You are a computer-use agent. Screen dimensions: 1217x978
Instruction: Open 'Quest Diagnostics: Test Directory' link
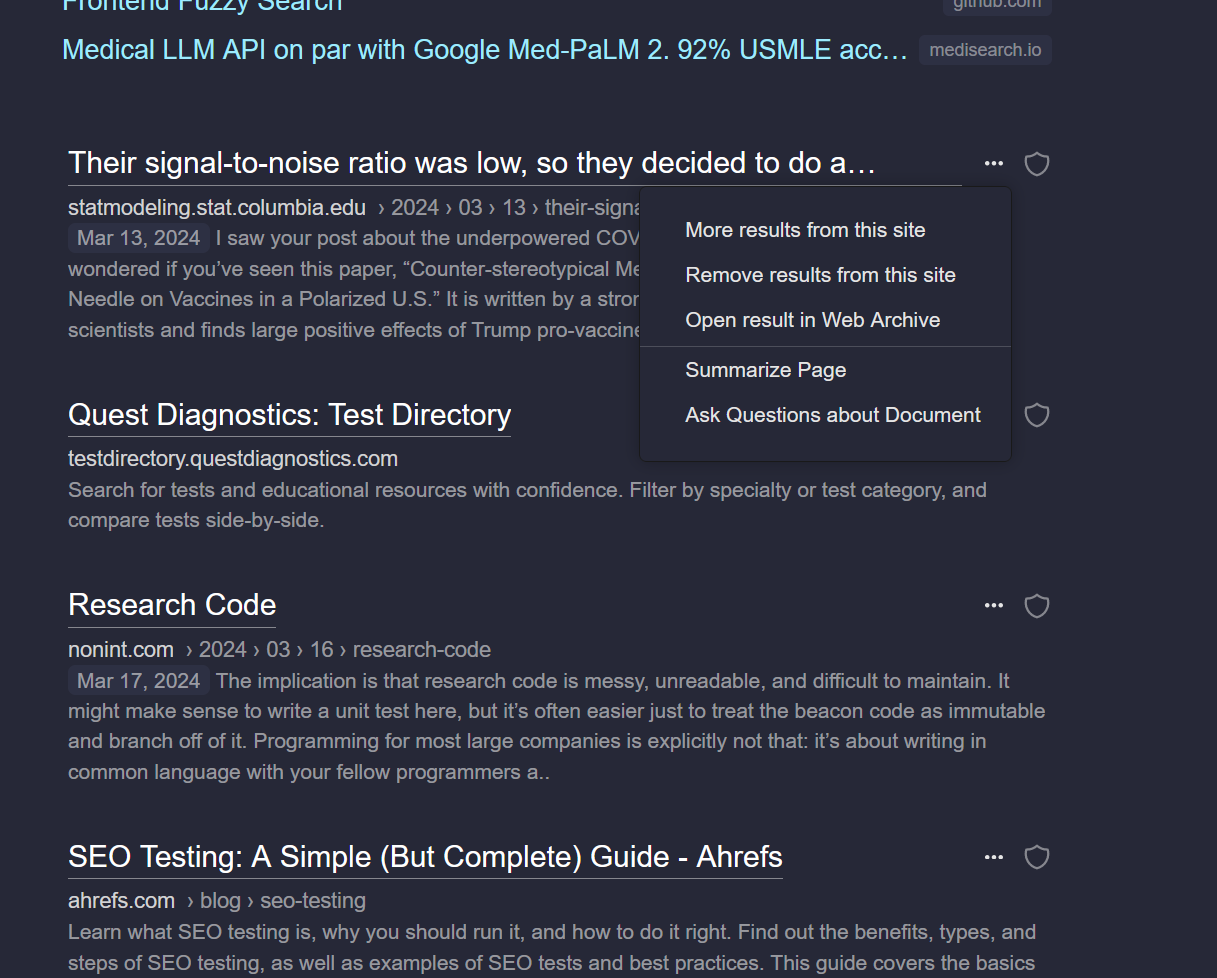(289, 415)
